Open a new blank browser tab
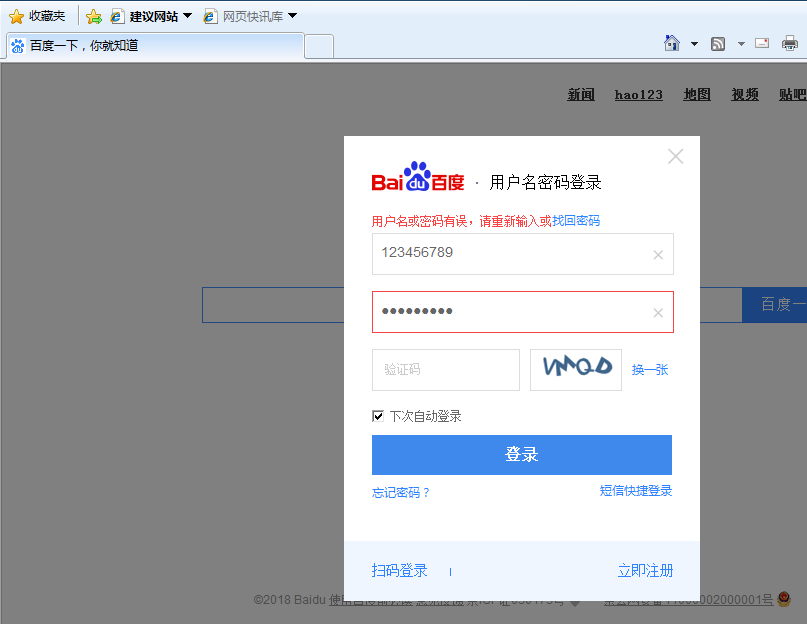Screen dimensions: 807x624 tap(319, 46)
